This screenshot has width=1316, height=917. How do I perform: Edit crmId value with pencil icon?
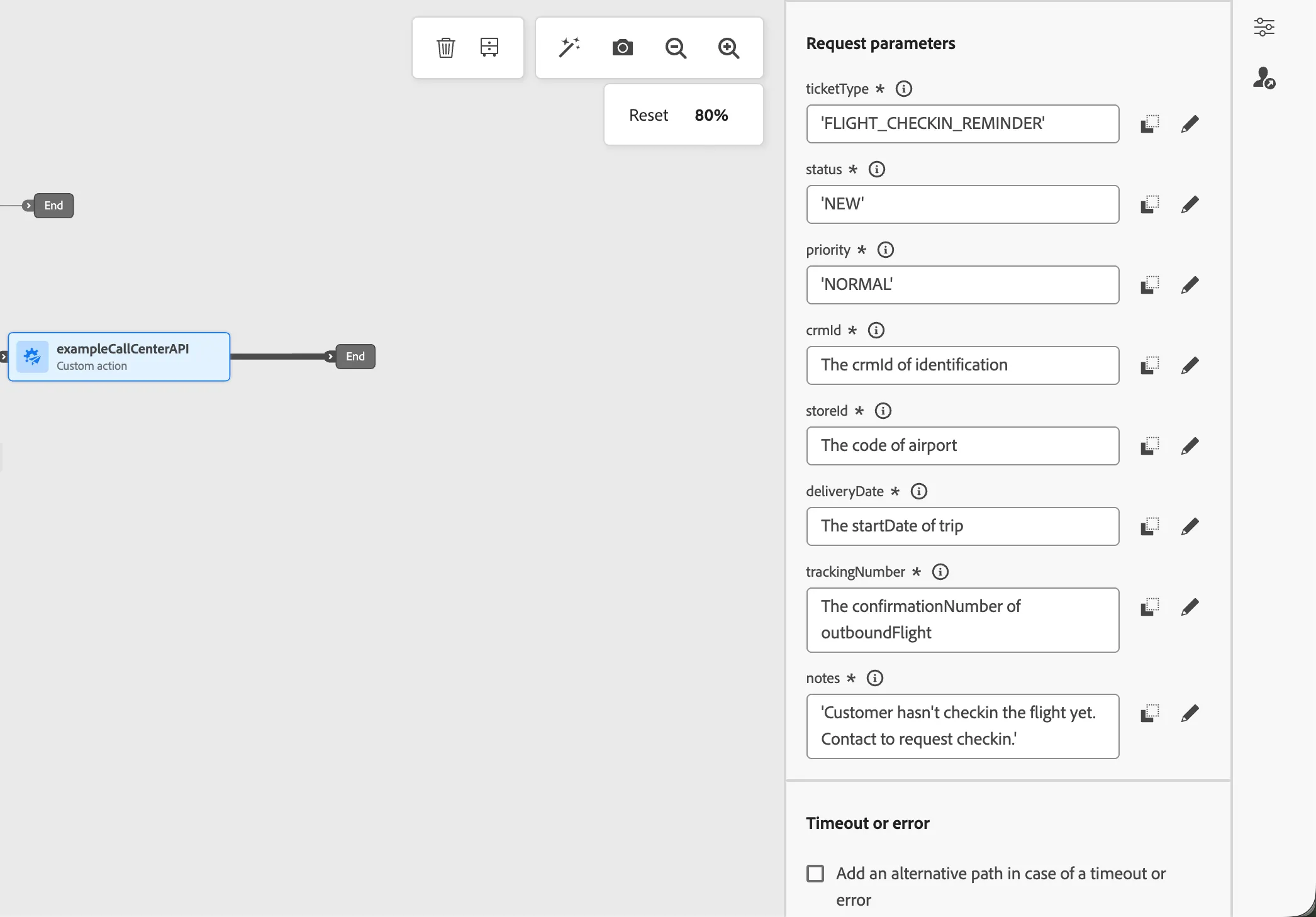[1190, 365]
